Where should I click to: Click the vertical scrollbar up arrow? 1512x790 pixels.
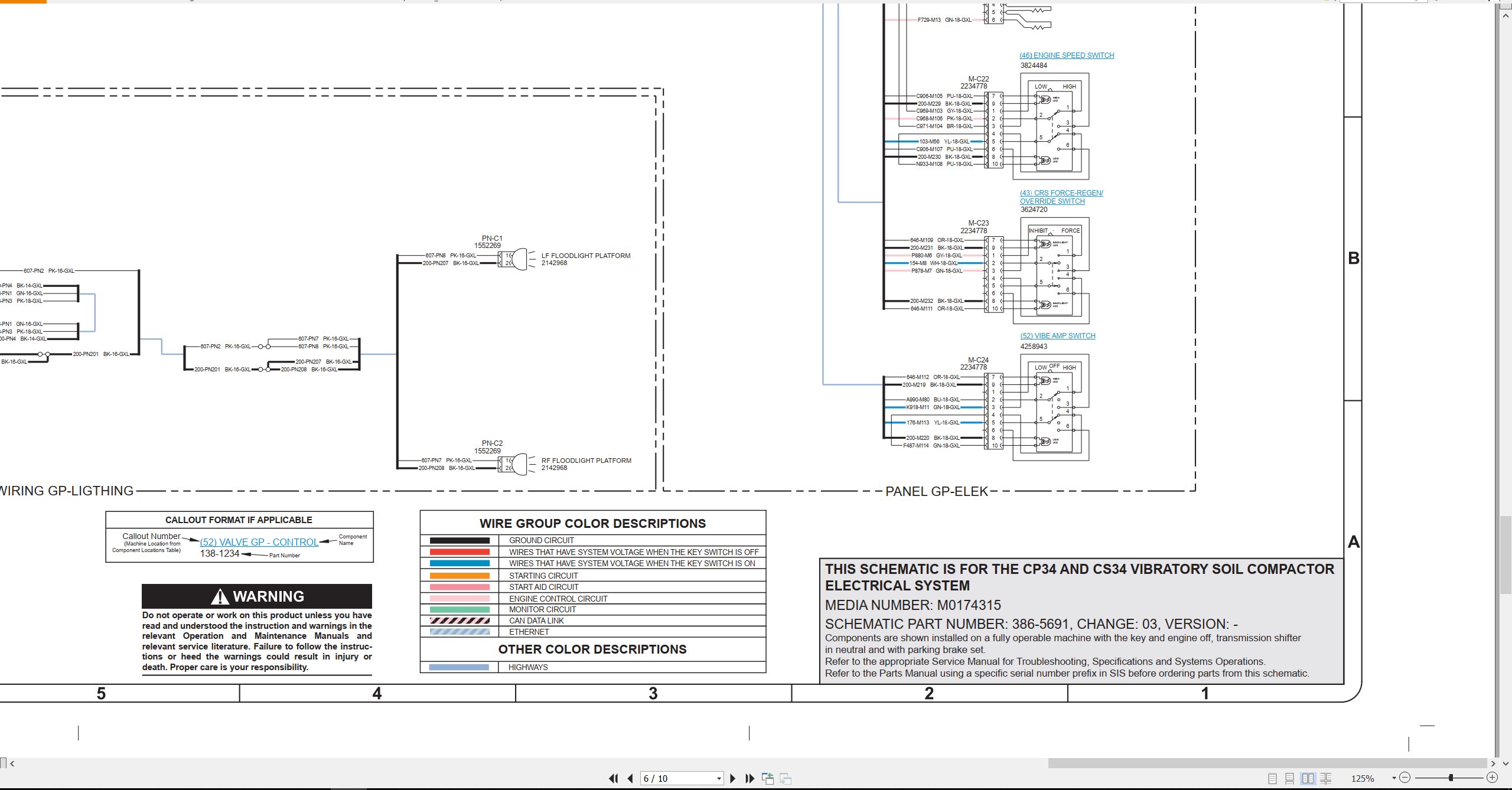coord(1506,15)
